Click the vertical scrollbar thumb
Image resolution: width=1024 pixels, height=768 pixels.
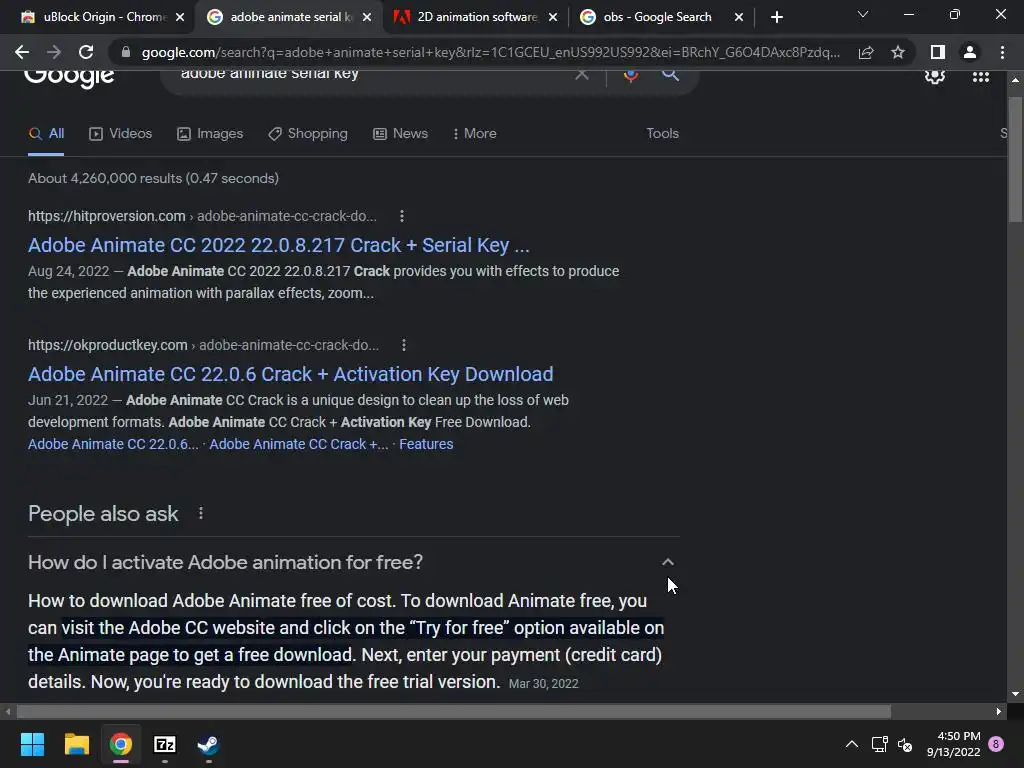[1015, 160]
